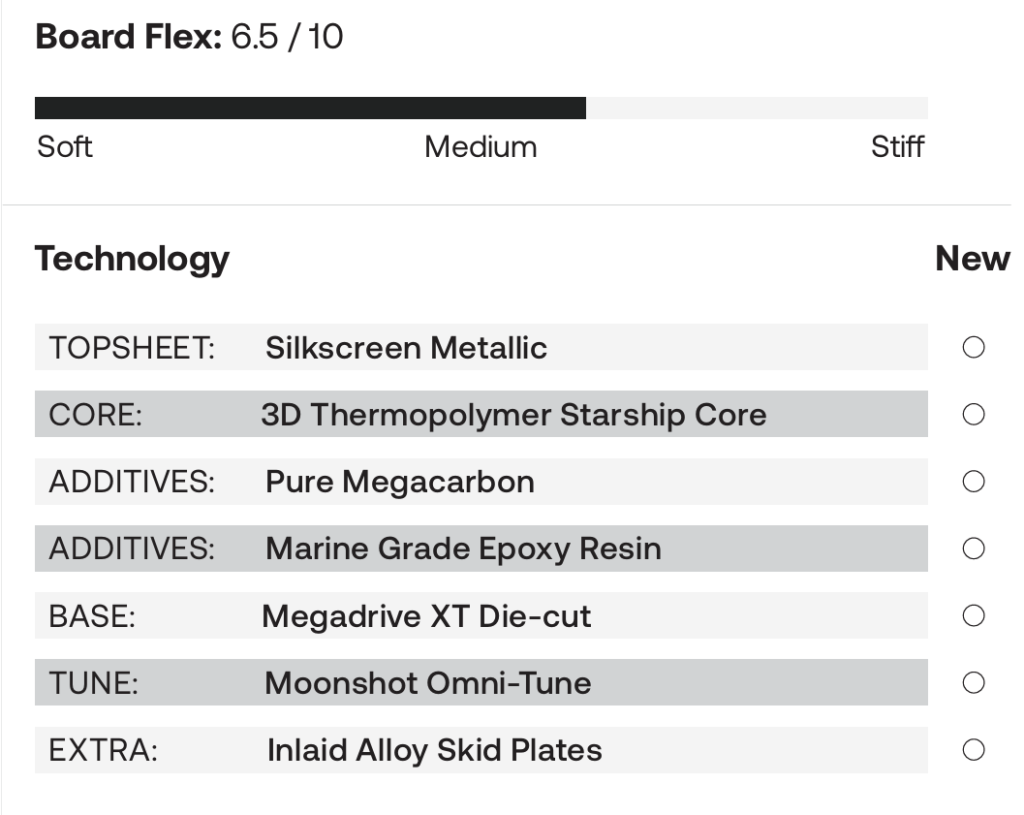Click the Marine Grade Epoxy Resin text

click(463, 549)
